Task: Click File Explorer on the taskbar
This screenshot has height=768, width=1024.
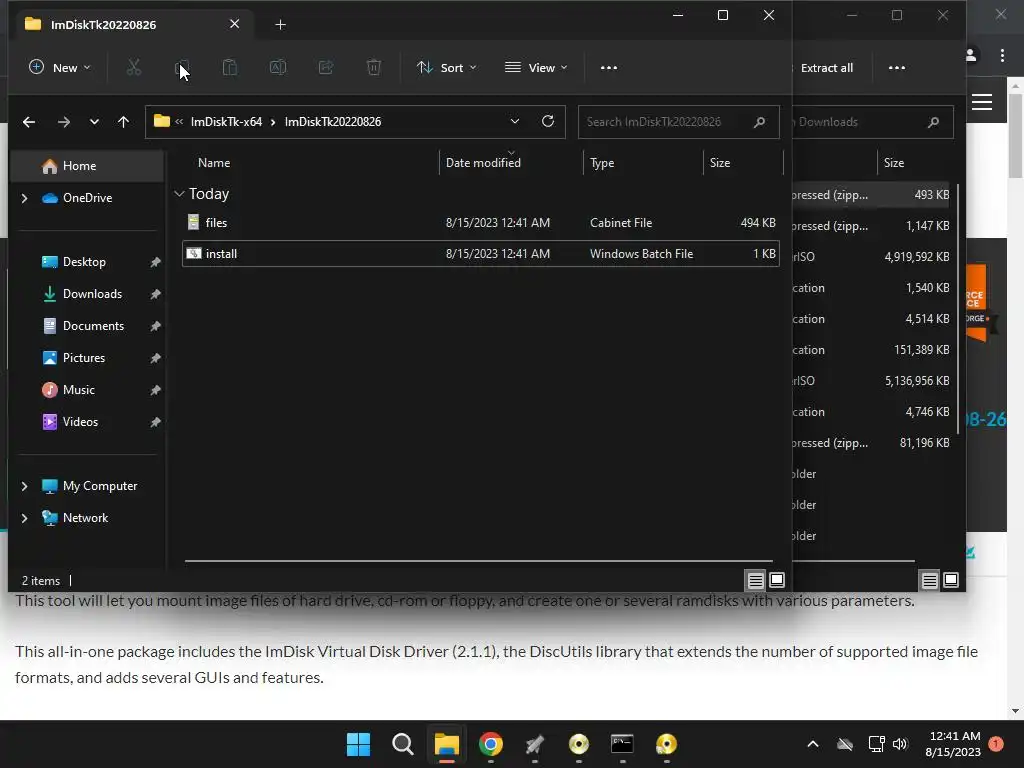Action: pos(447,744)
